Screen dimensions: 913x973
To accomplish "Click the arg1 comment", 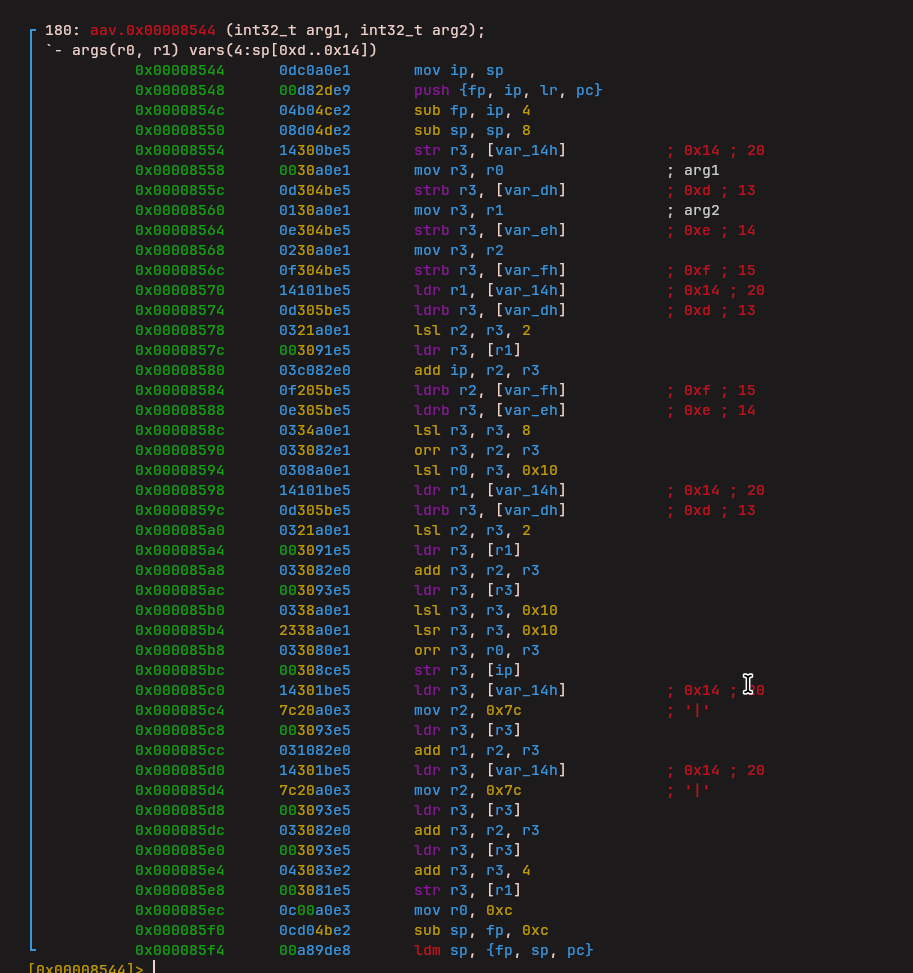I will tap(701, 170).
